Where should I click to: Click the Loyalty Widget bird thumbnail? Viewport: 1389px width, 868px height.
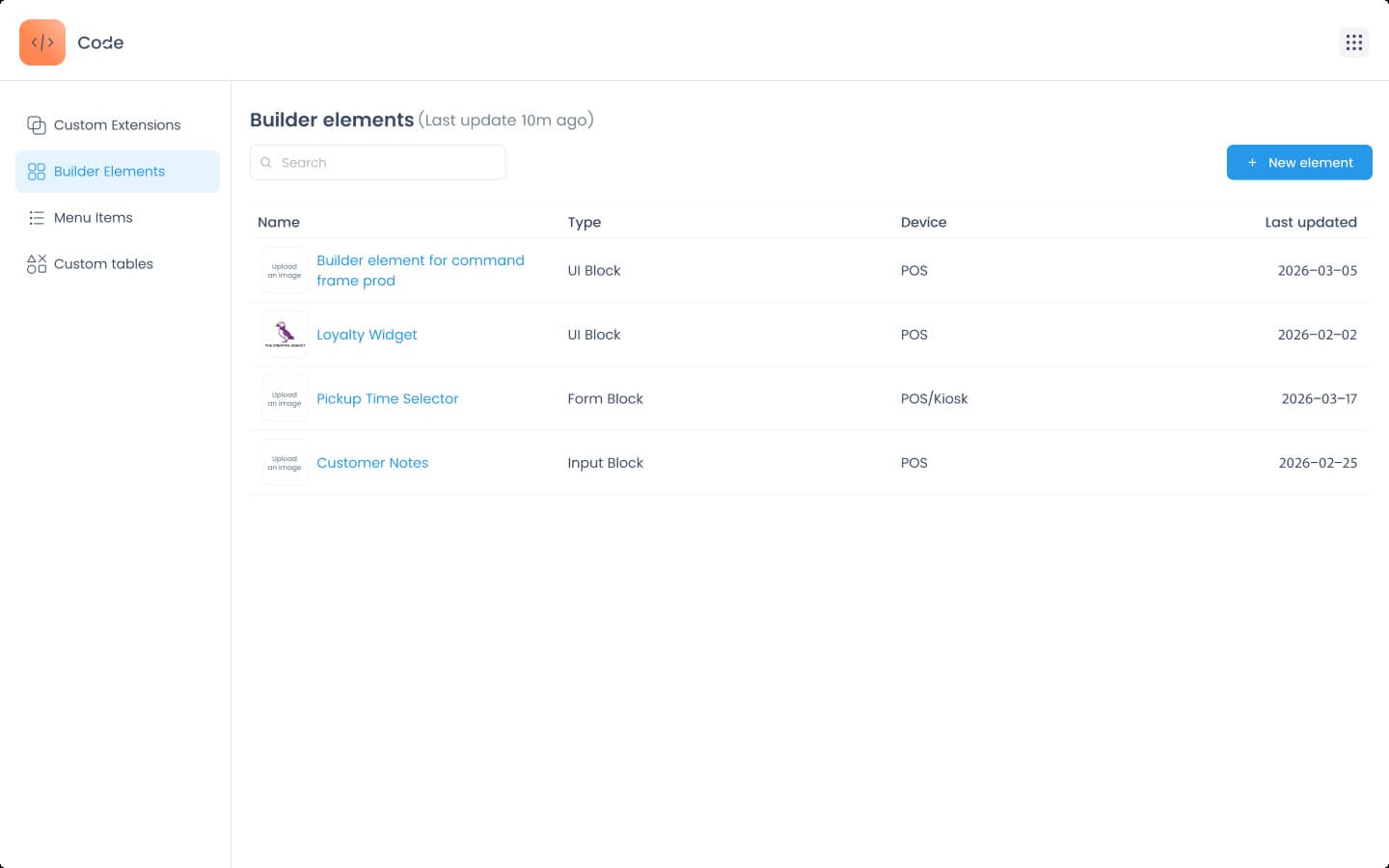(x=285, y=335)
